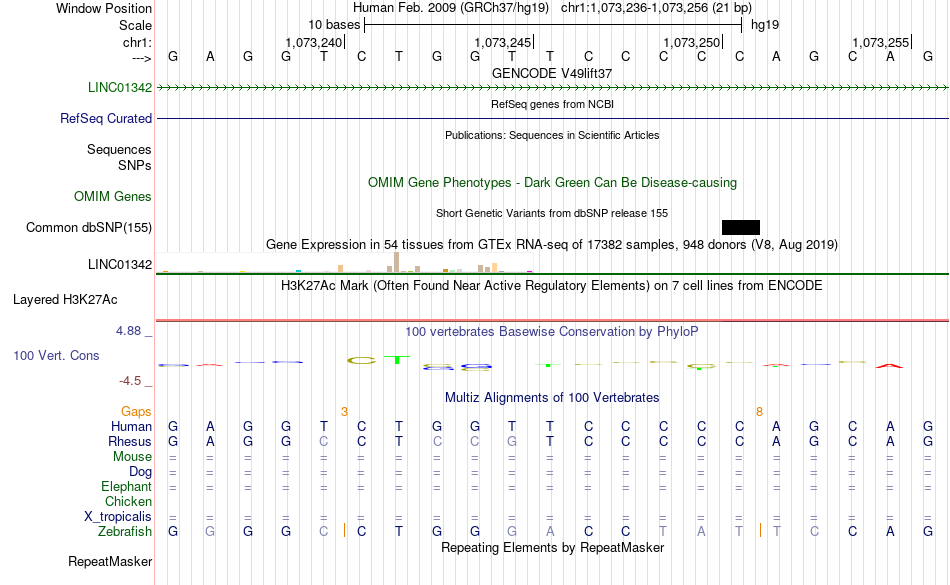
Task: Click the Dog species label
Action: tap(140, 471)
